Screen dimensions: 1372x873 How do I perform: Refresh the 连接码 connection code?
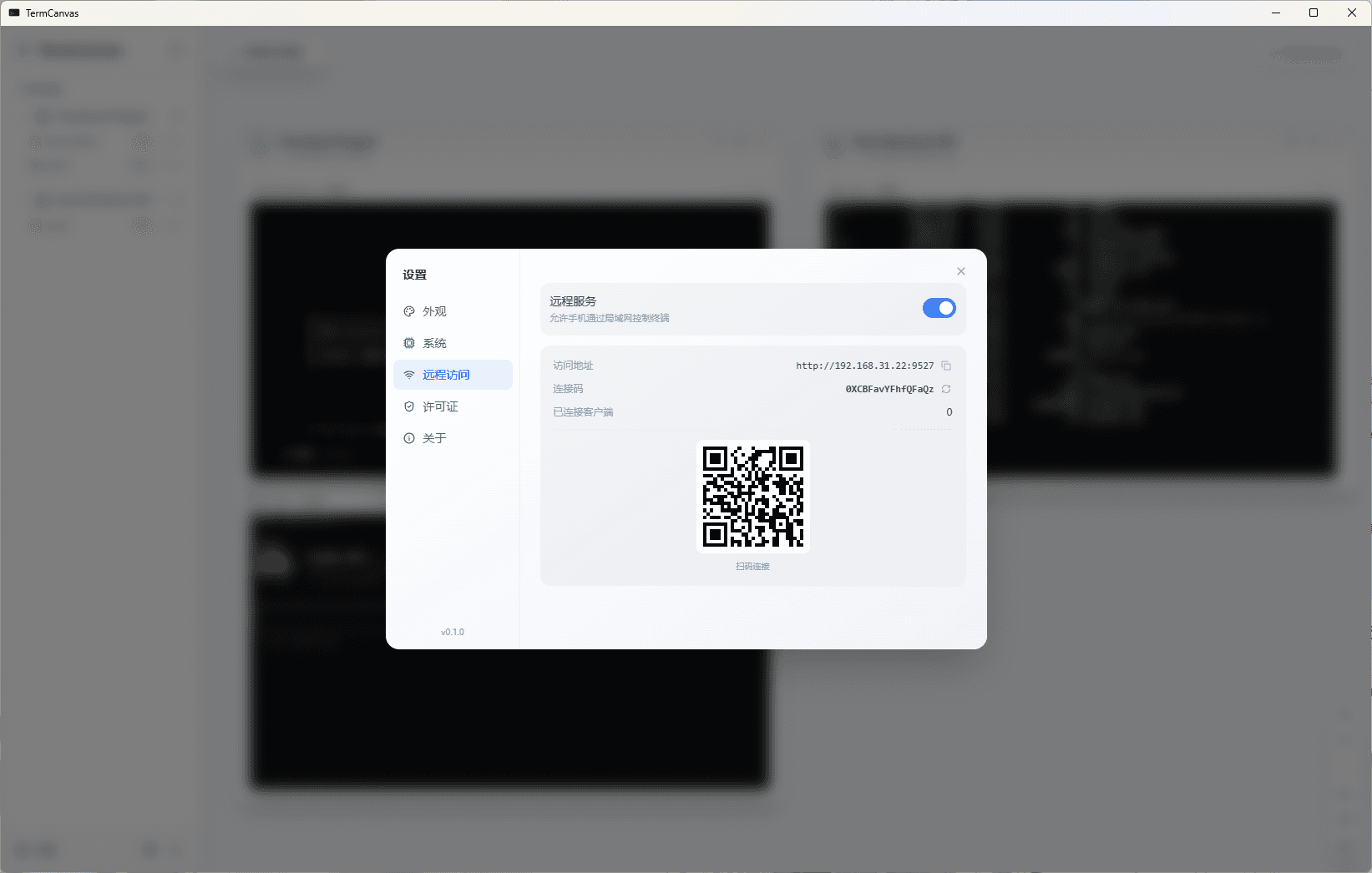pyautogui.click(x=946, y=389)
